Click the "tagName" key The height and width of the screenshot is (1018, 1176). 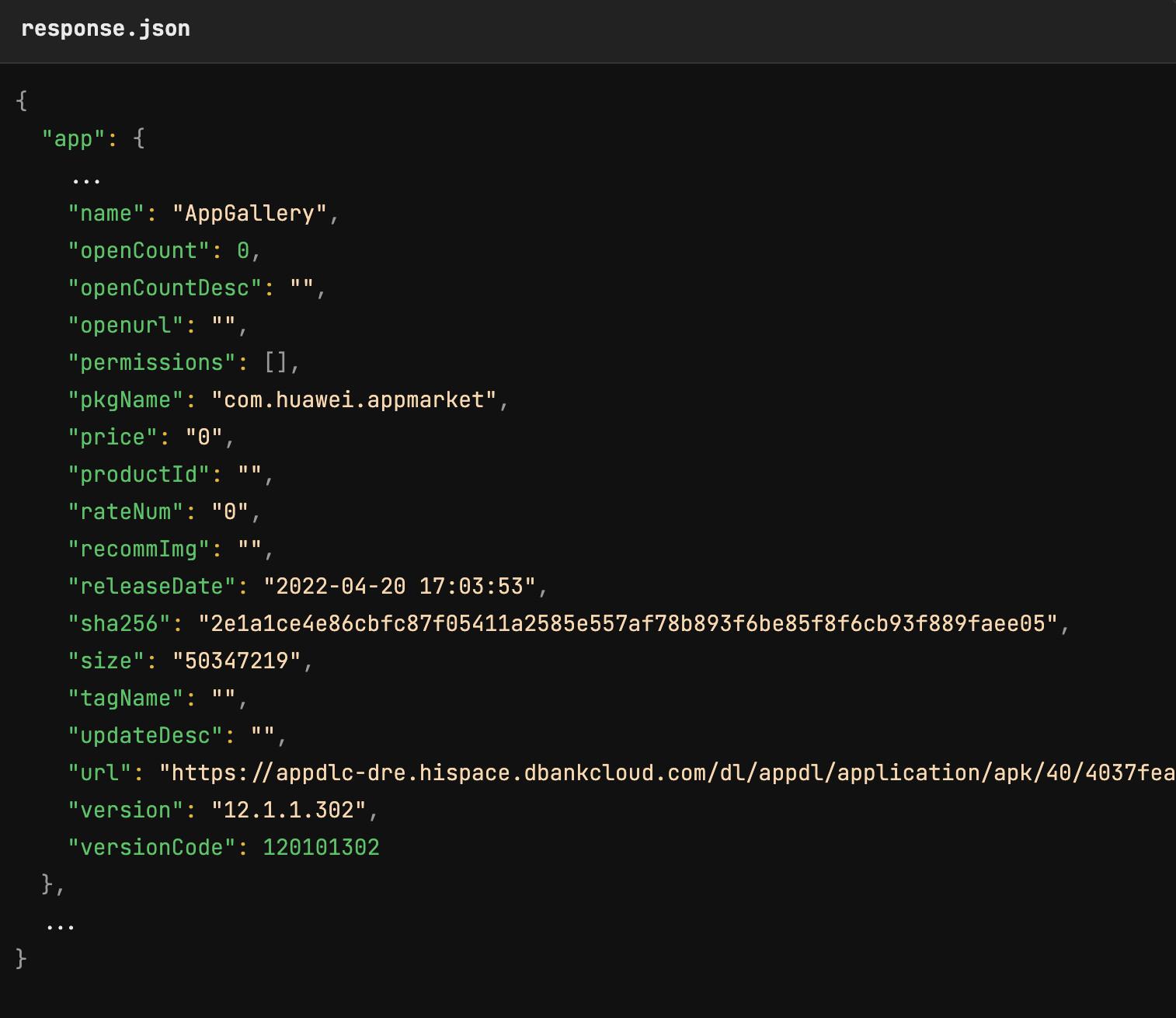[x=126, y=699]
